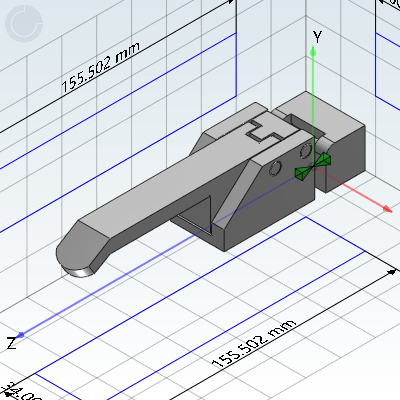
Task: Select the left round hole on the bracket
Action: 276,168
